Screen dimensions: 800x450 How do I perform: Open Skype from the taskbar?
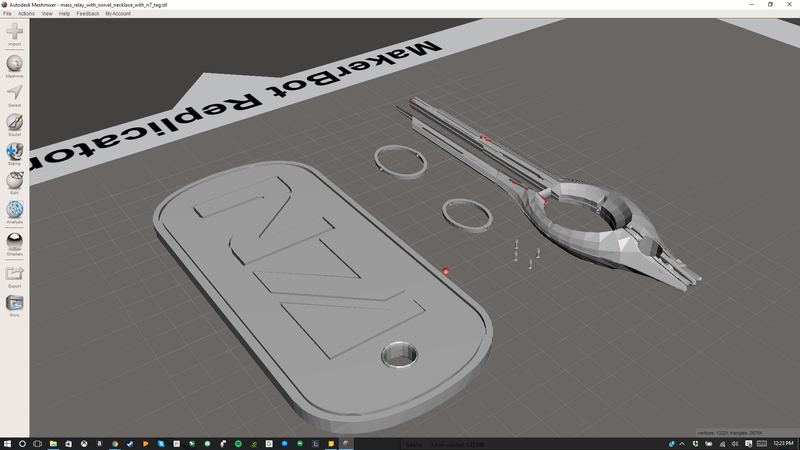pos(161,443)
